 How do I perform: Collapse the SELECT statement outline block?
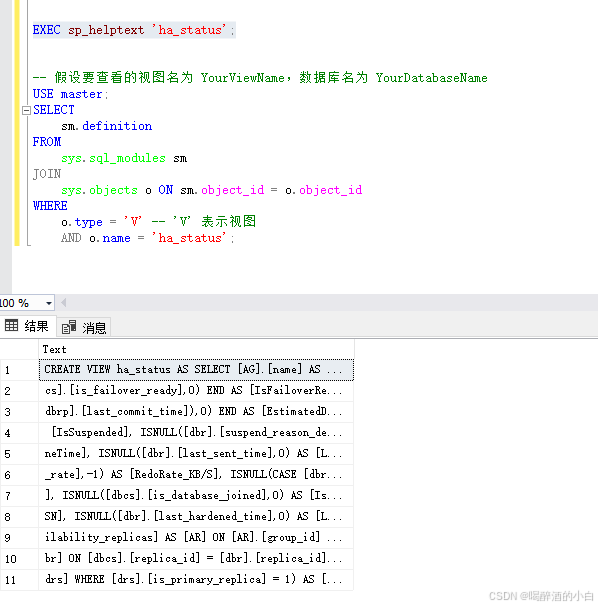26,110
